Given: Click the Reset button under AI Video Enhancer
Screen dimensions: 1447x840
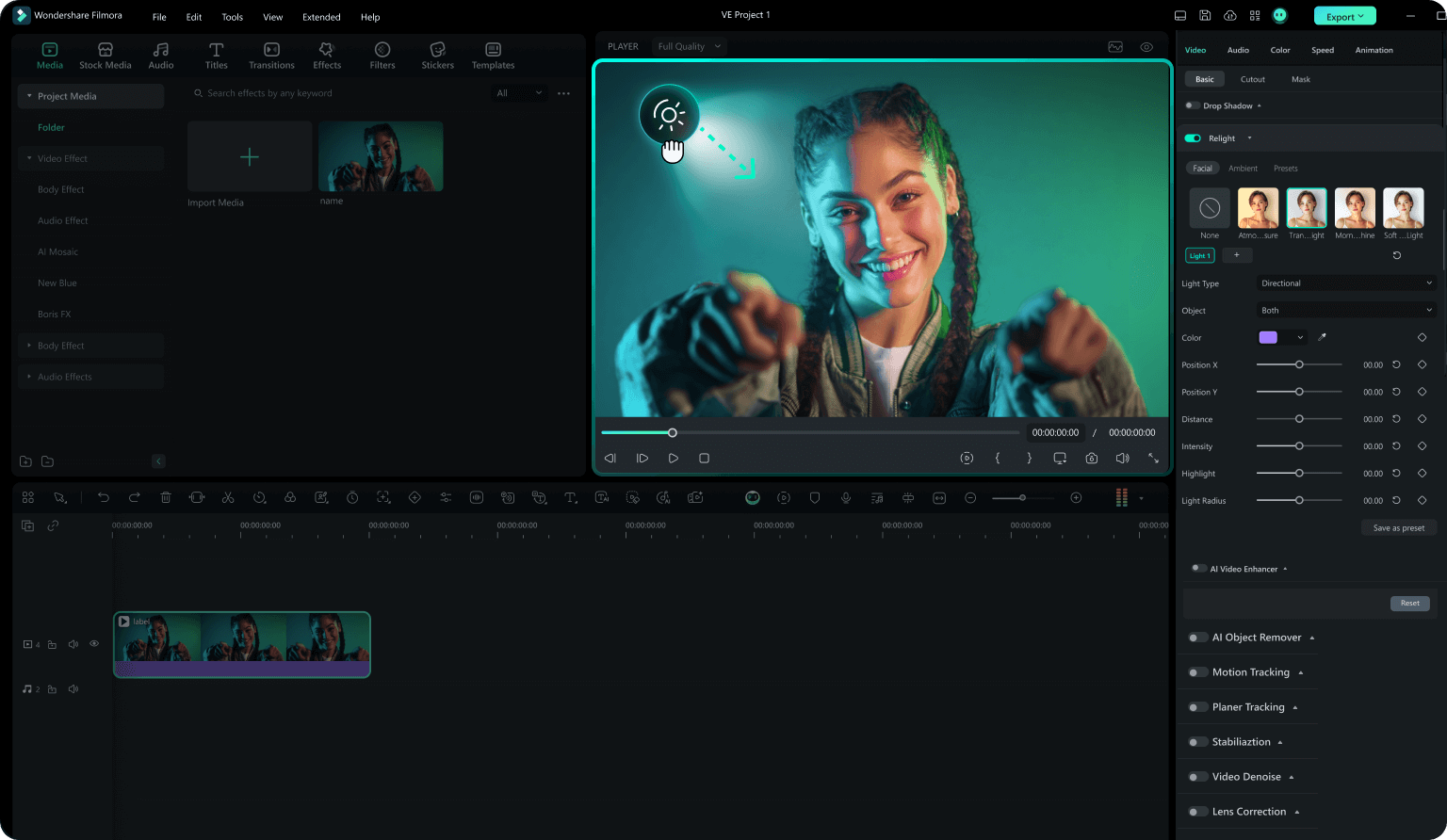Looking at the screenshot, I should (1410, 604).
